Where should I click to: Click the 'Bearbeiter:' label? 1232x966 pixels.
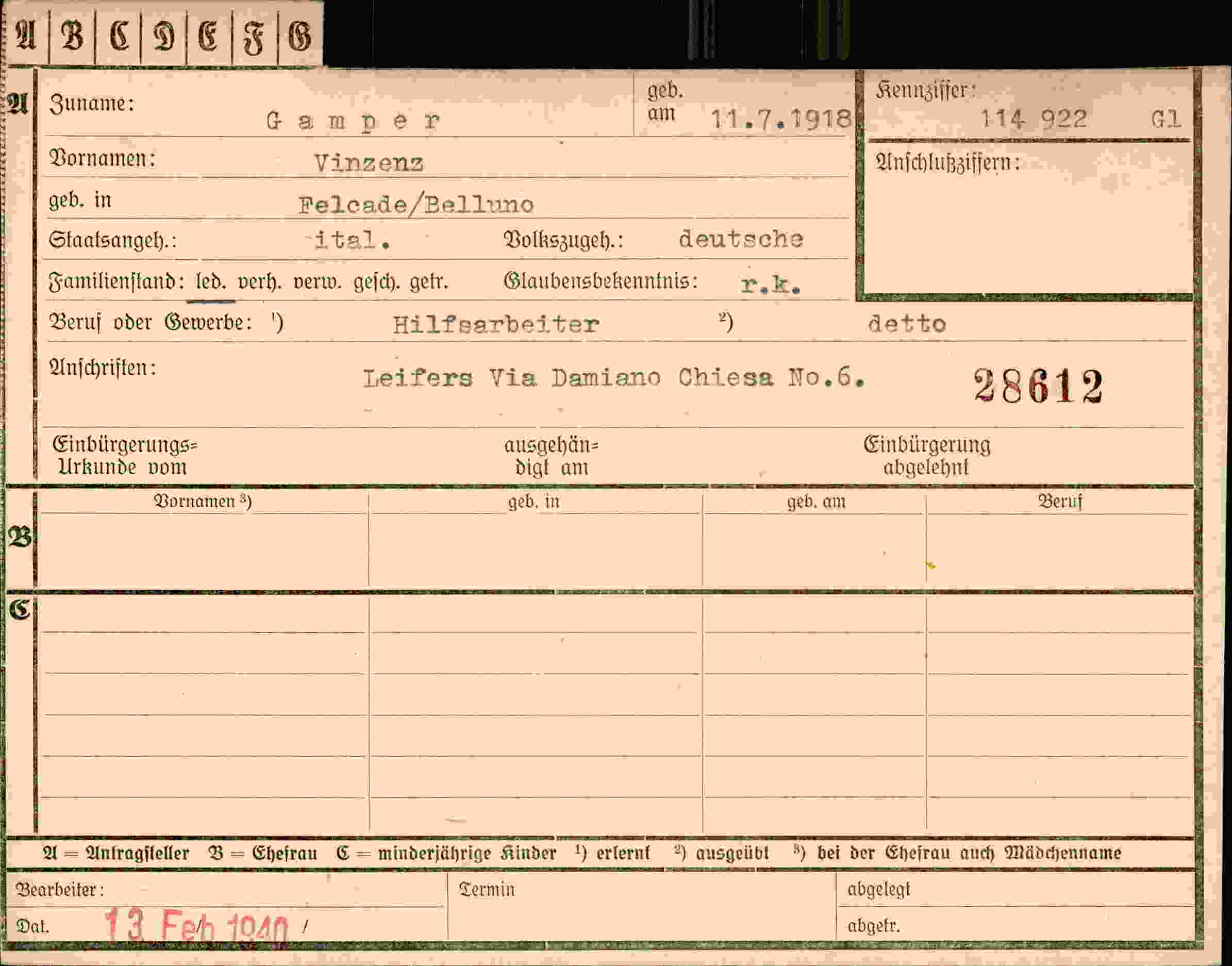[60, 890]
